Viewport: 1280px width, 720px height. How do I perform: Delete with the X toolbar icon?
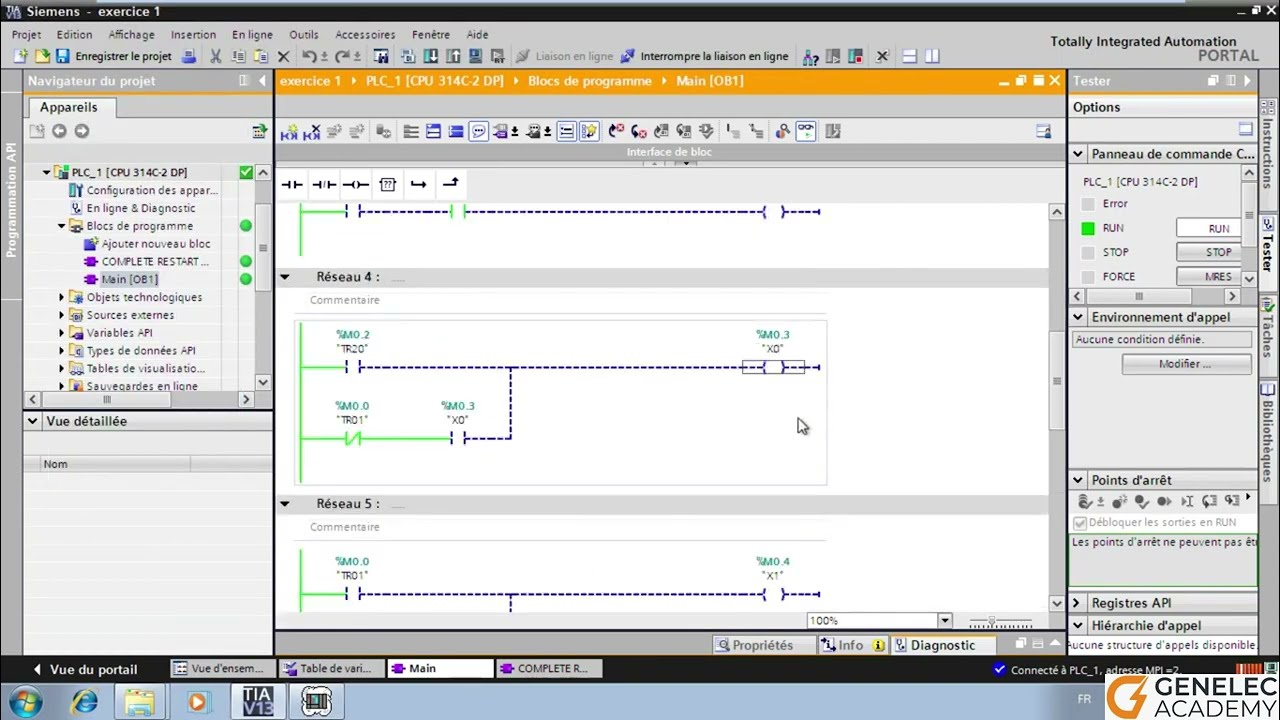pos(283,57)
